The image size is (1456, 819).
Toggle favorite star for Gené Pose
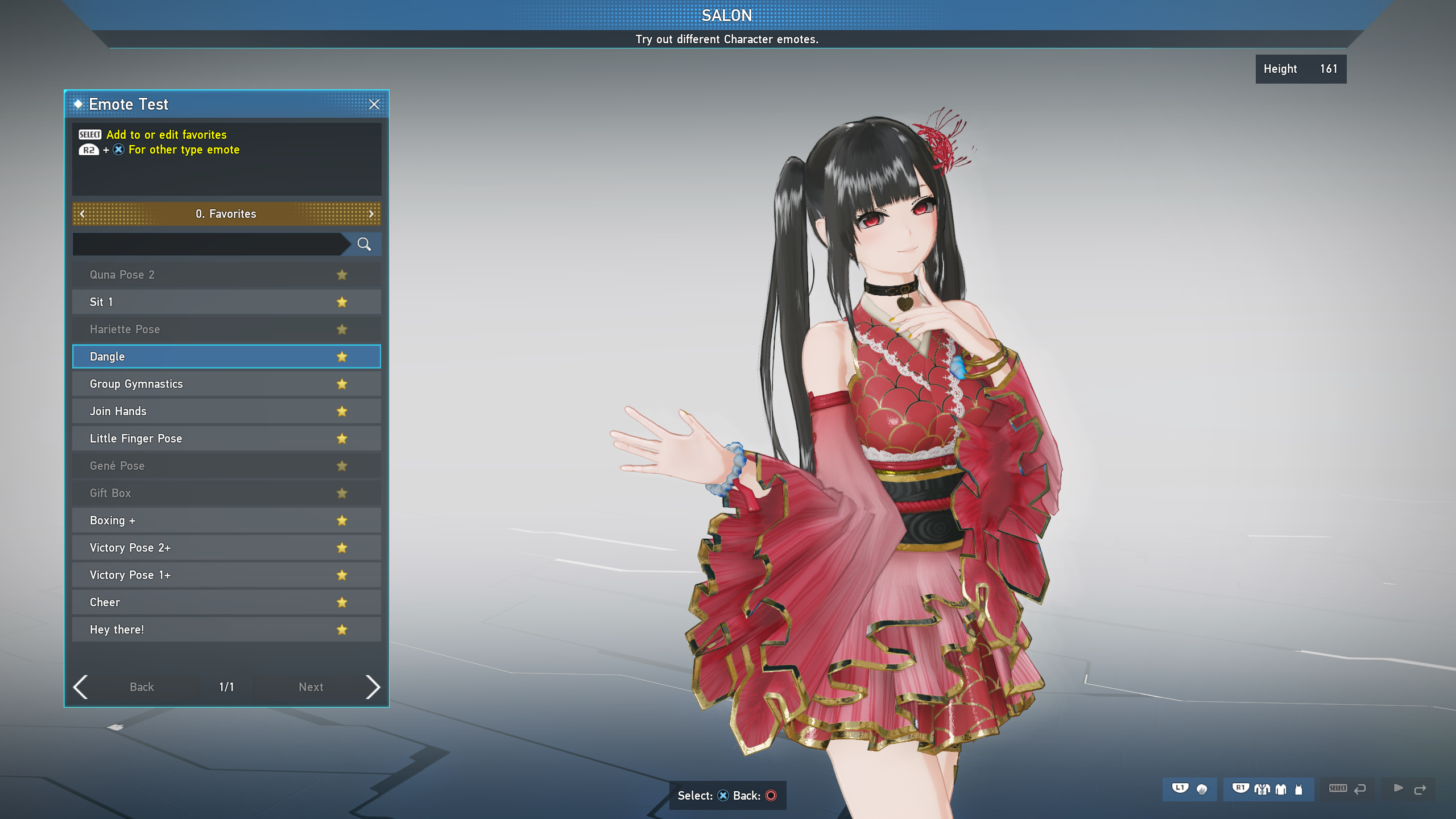point(342,466)
